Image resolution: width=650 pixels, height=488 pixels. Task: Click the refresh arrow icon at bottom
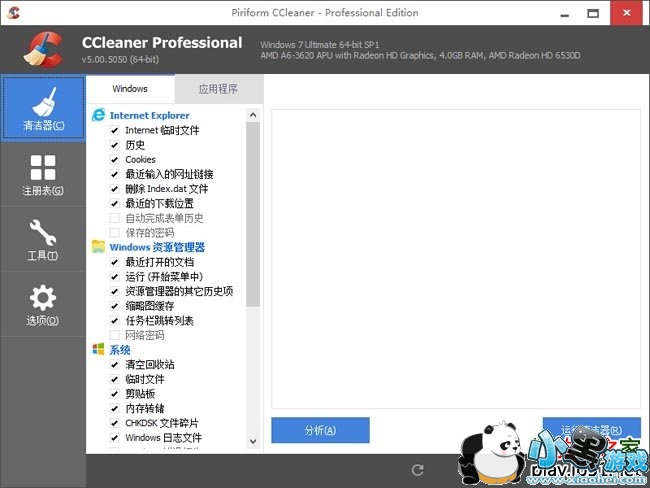417,470
